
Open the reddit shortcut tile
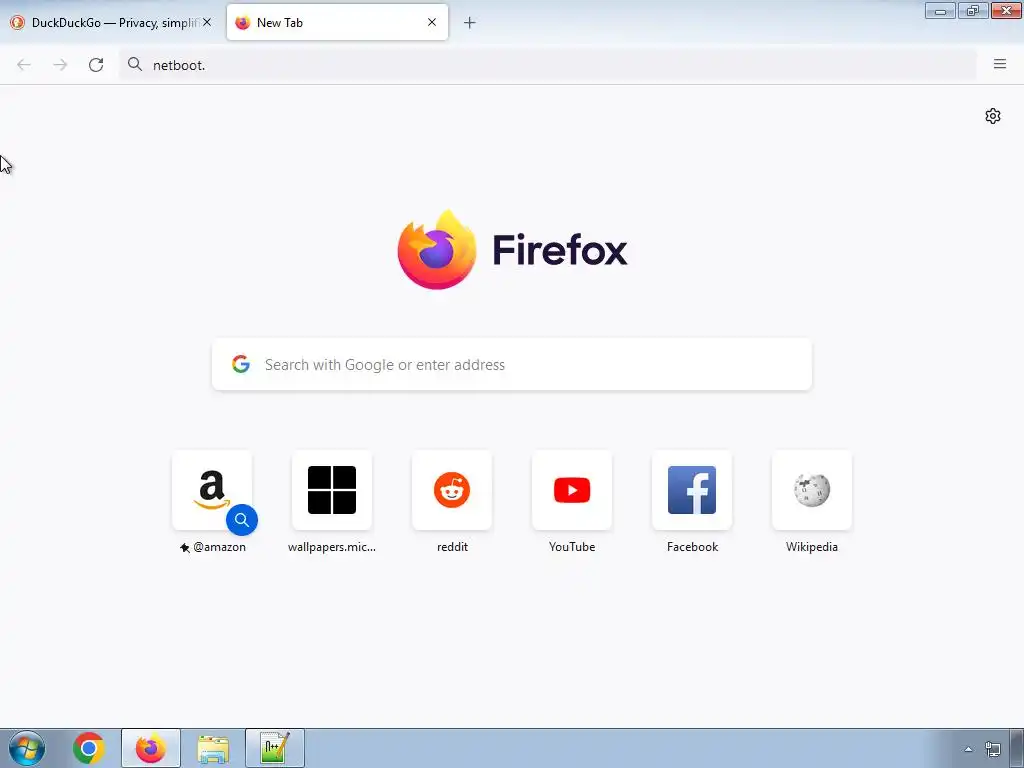tap(452, 490)
